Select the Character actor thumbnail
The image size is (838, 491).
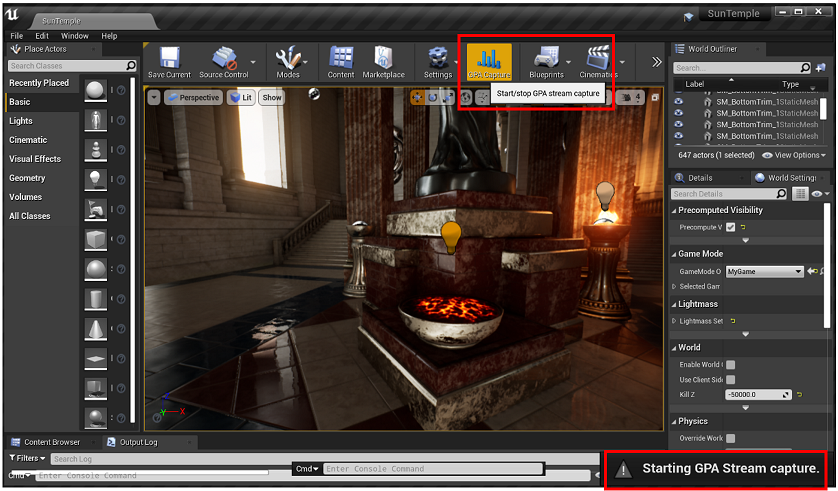96,120
